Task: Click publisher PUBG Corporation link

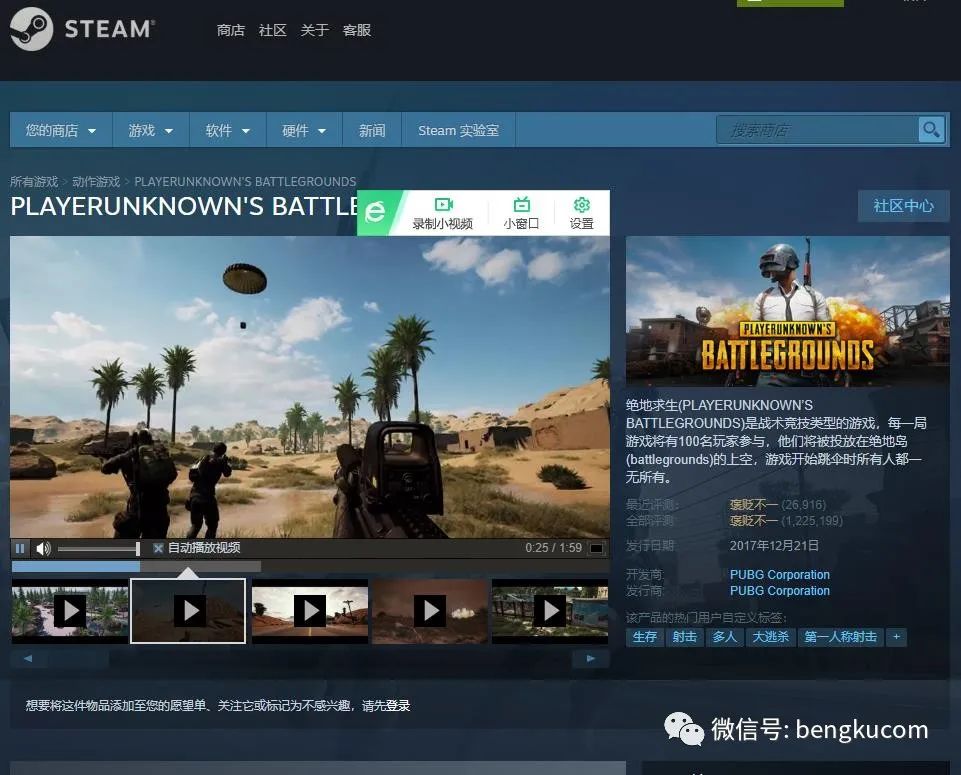Action: (780, 591)
